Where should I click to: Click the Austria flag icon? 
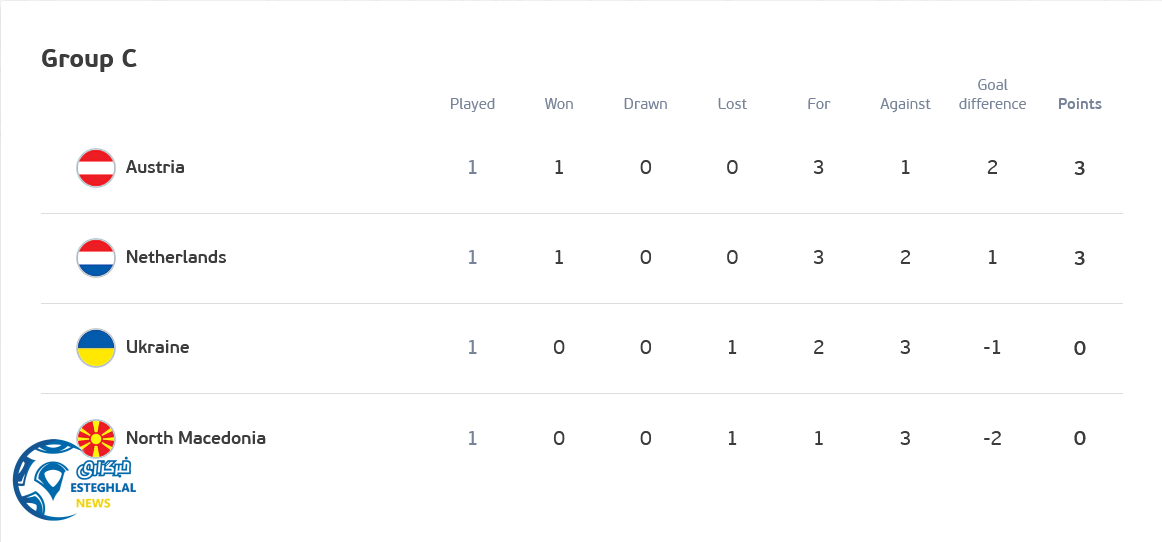96,168
